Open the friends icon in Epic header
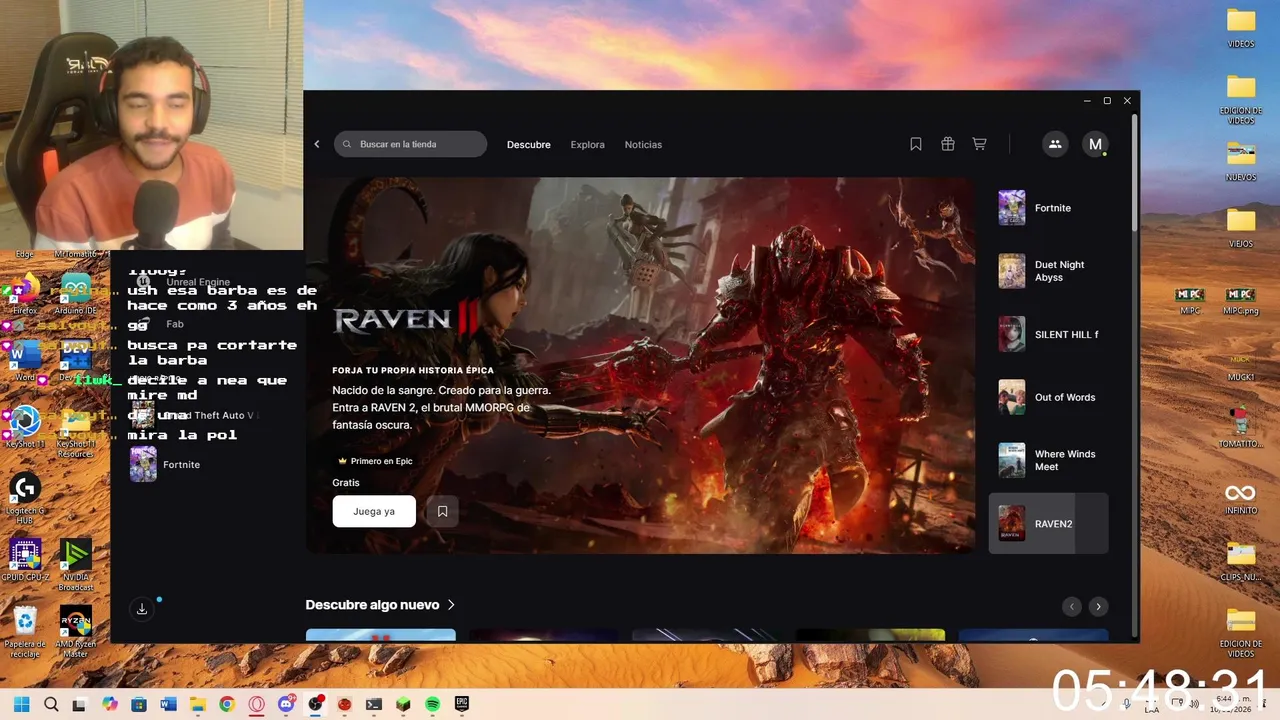The image size is (1280, 720). click(1054, 144)
